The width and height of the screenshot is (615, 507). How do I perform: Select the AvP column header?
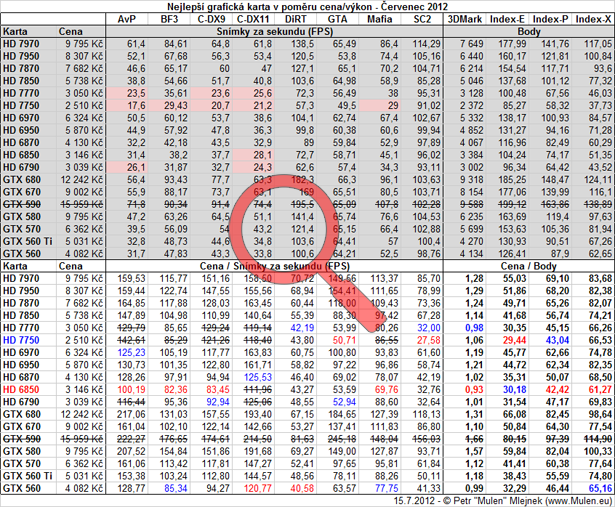(126, 19)
